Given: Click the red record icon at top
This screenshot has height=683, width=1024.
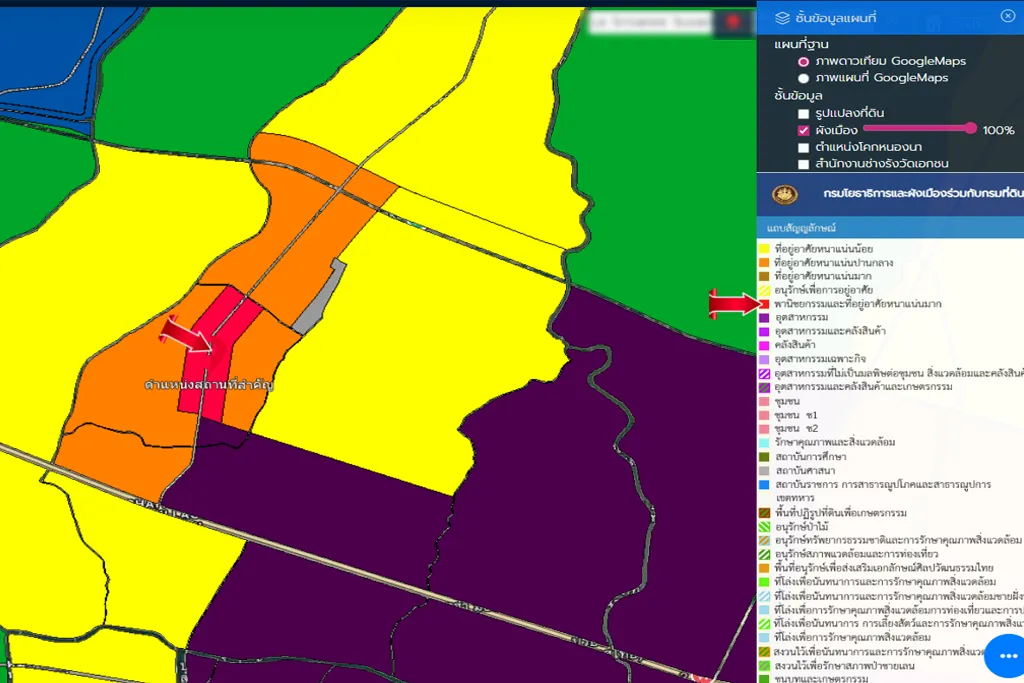Looking at the screenshot, I should click(733, 22).
